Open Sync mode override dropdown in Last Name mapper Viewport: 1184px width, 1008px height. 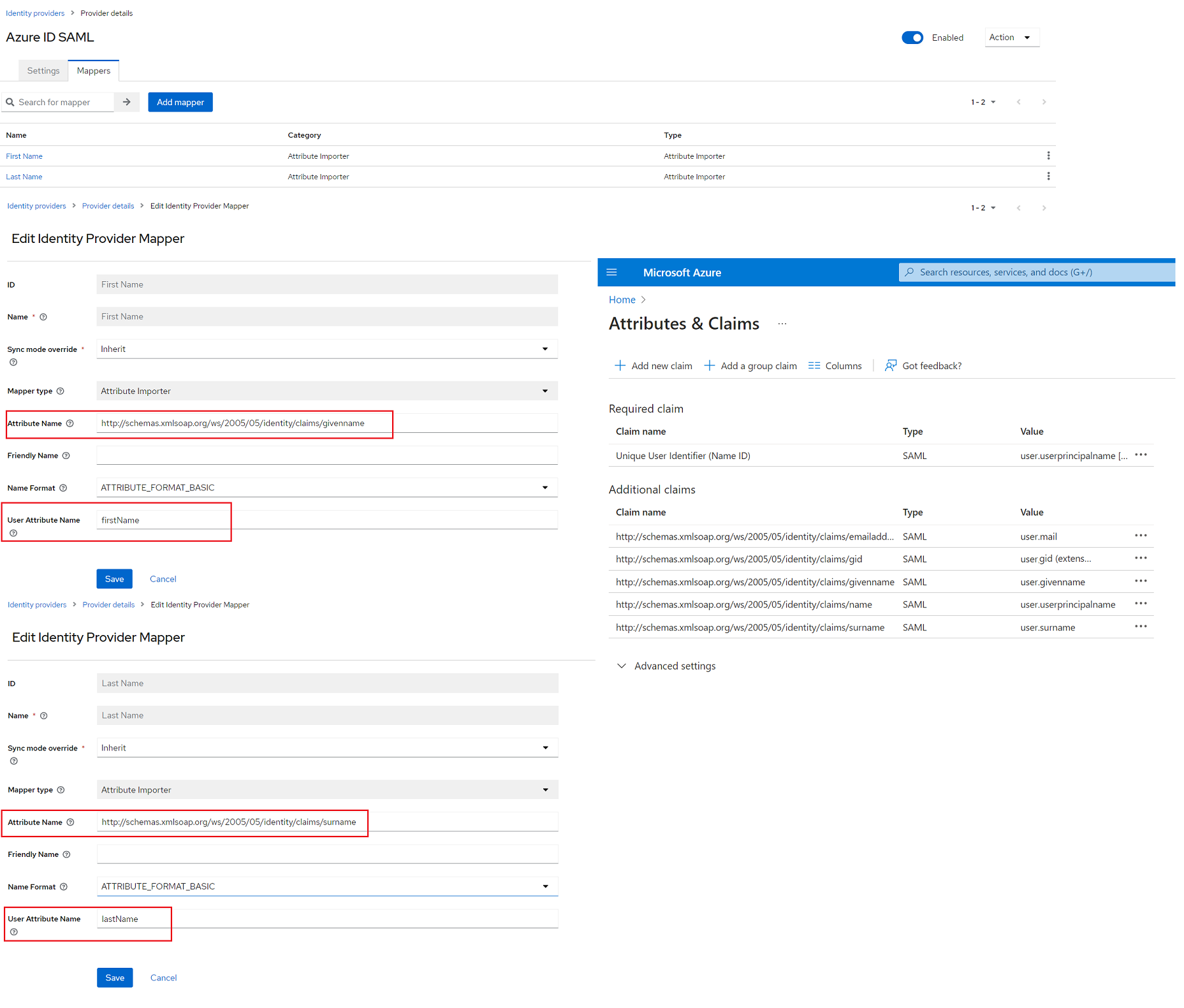[328, 748]
